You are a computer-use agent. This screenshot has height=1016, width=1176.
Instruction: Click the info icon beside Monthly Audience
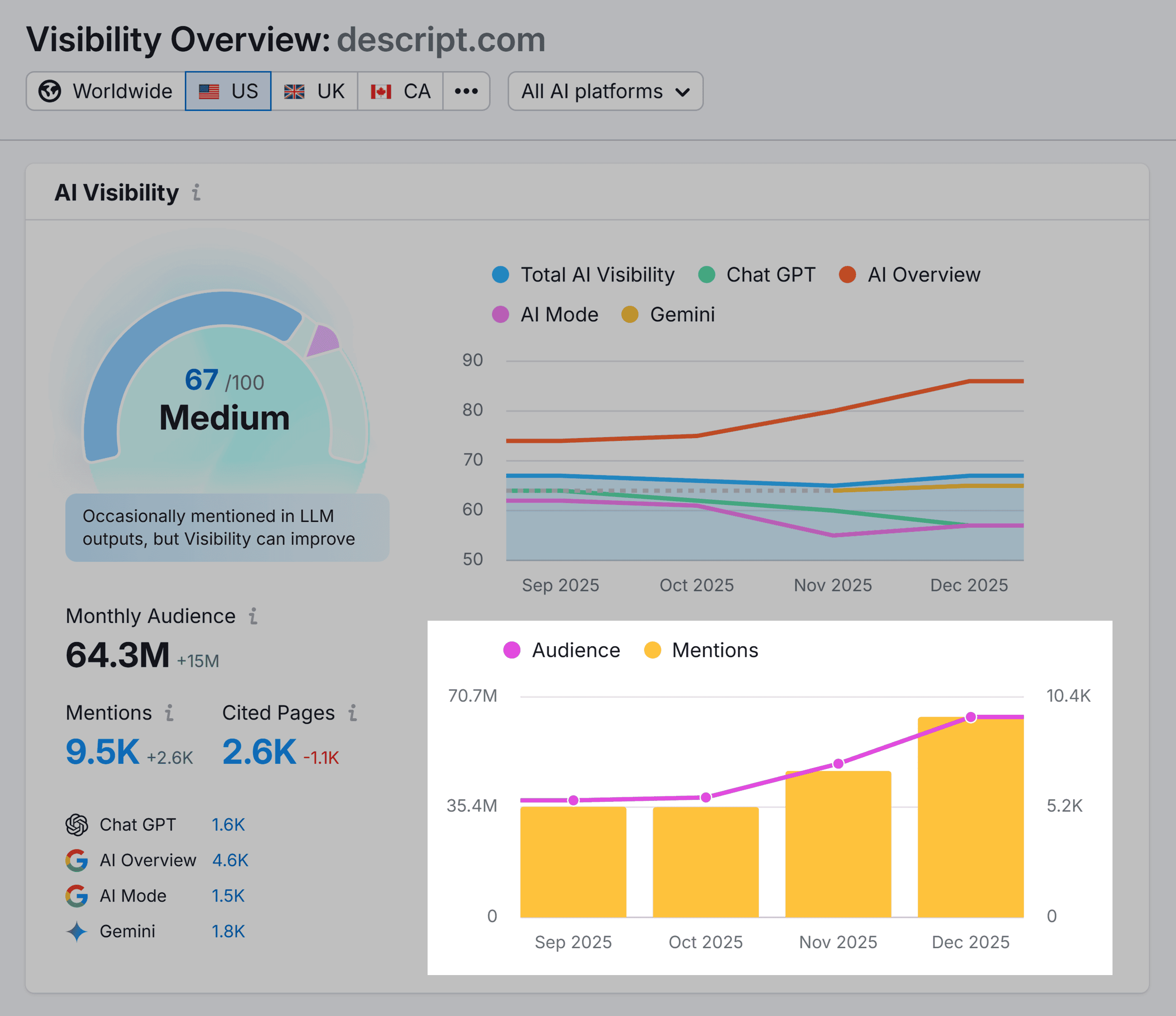click(x=254, y=616)
